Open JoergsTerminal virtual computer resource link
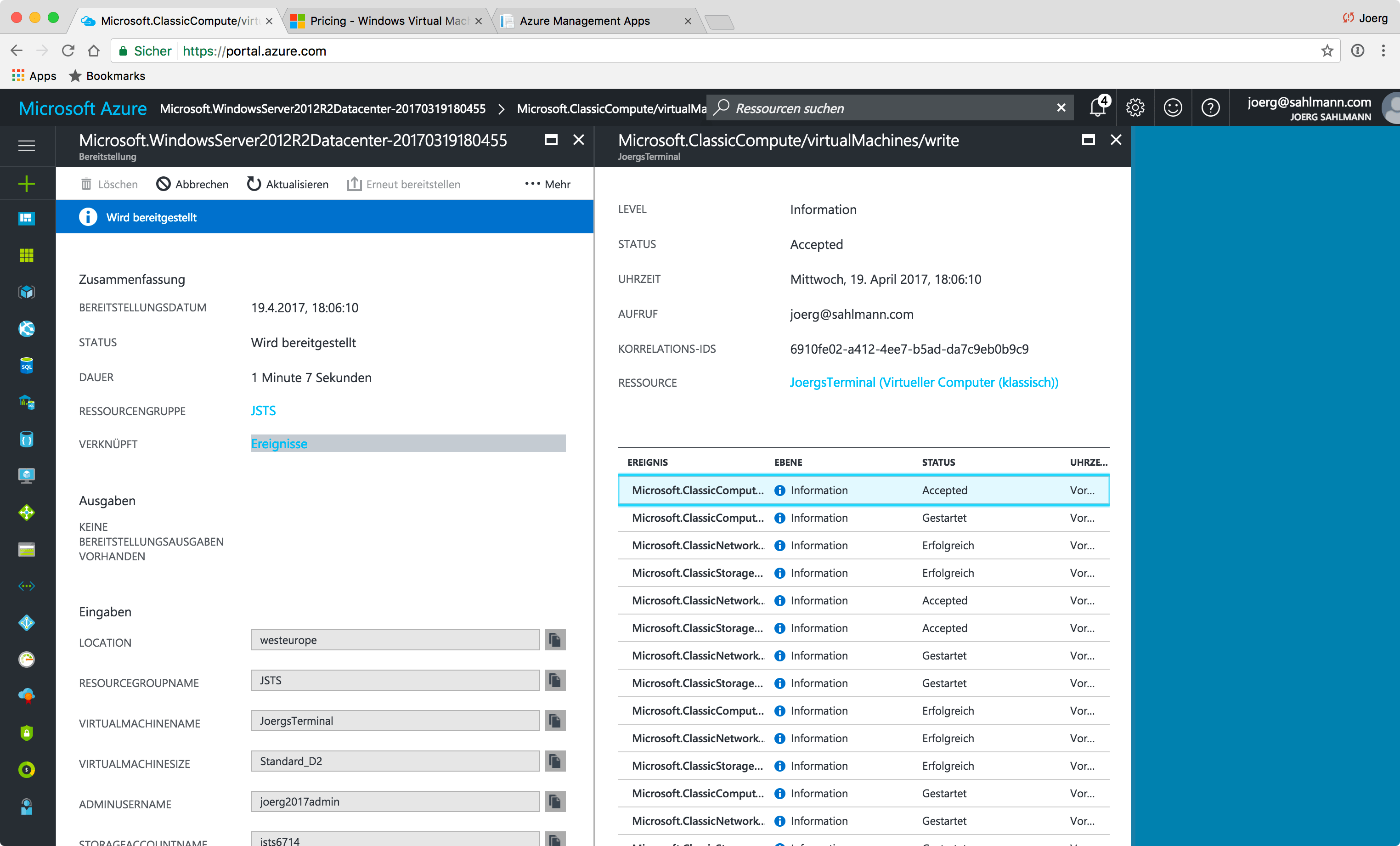 924,383
